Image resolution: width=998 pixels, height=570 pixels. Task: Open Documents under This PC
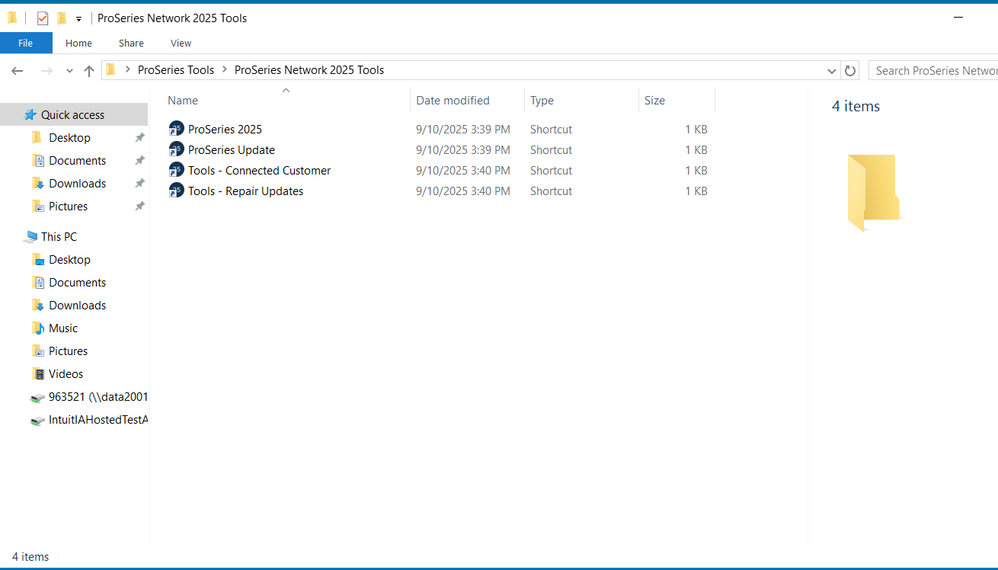[77, 282]
